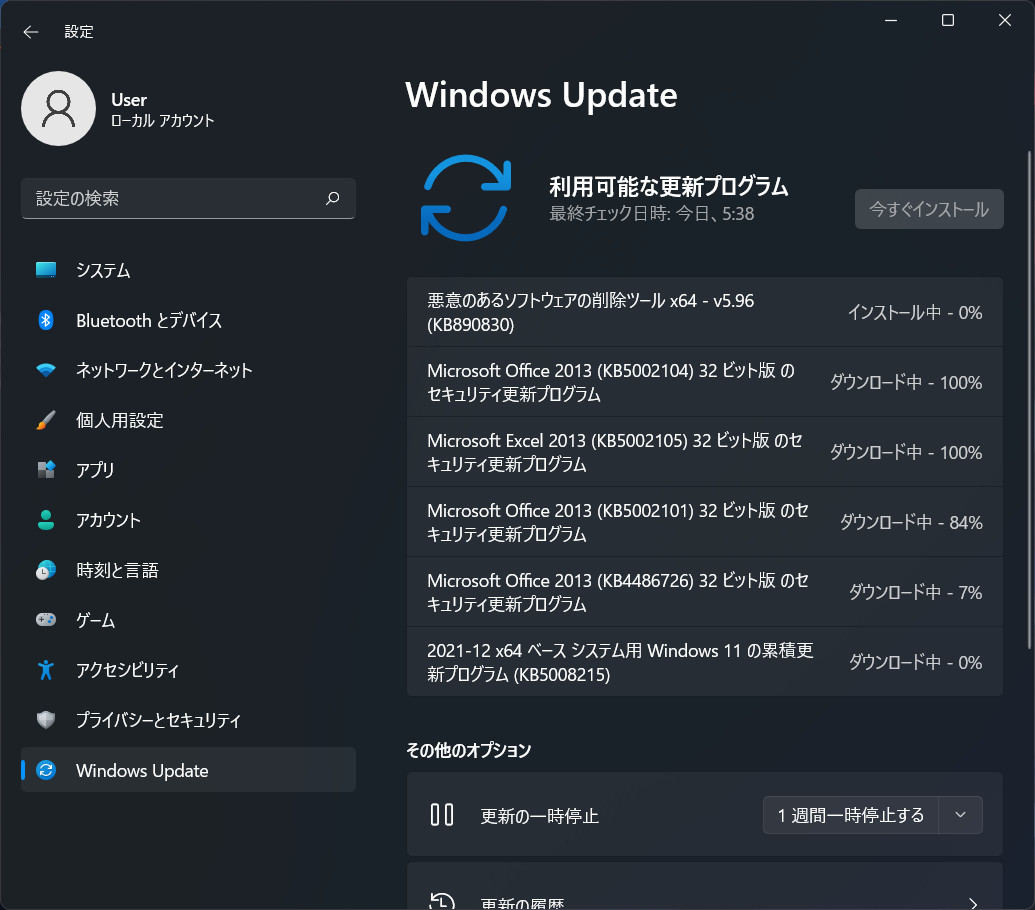Click the Bluetooth icon in sidebar
The image size is (1035, 910).
pos(46,320)
